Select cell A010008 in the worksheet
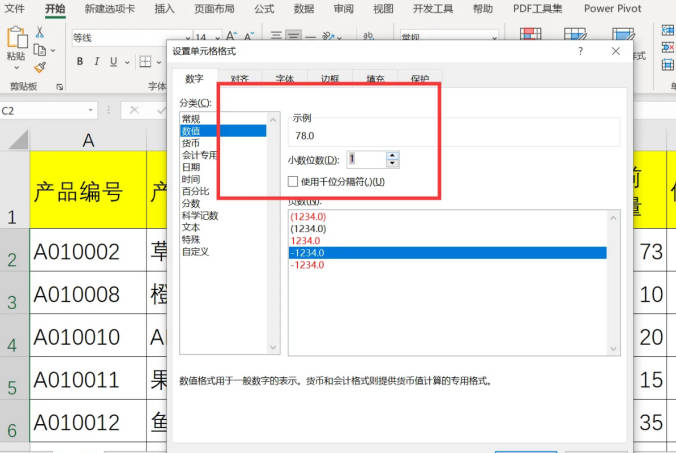 coord(88,293)
